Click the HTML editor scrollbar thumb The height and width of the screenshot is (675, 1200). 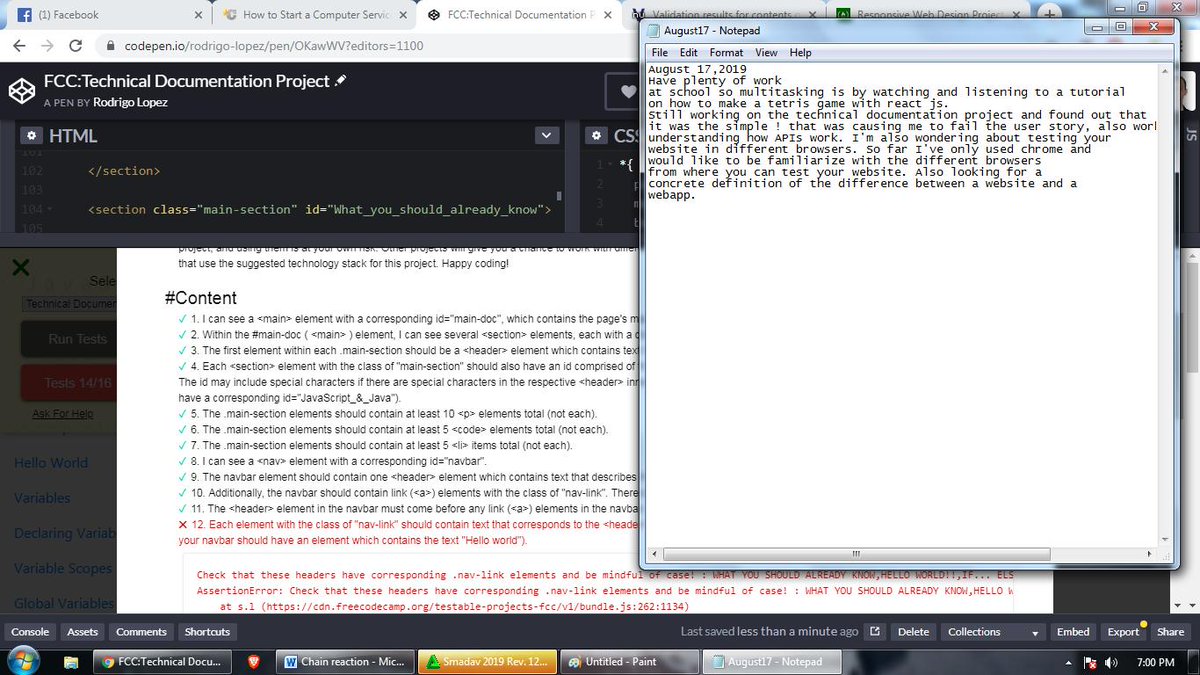point(560,196)
